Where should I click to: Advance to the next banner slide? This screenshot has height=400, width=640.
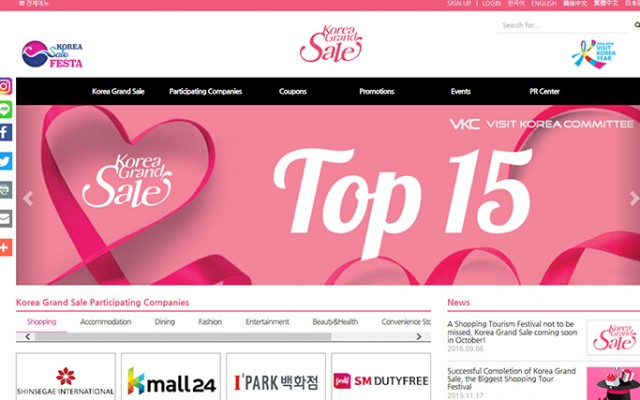(x=633, y=198)
